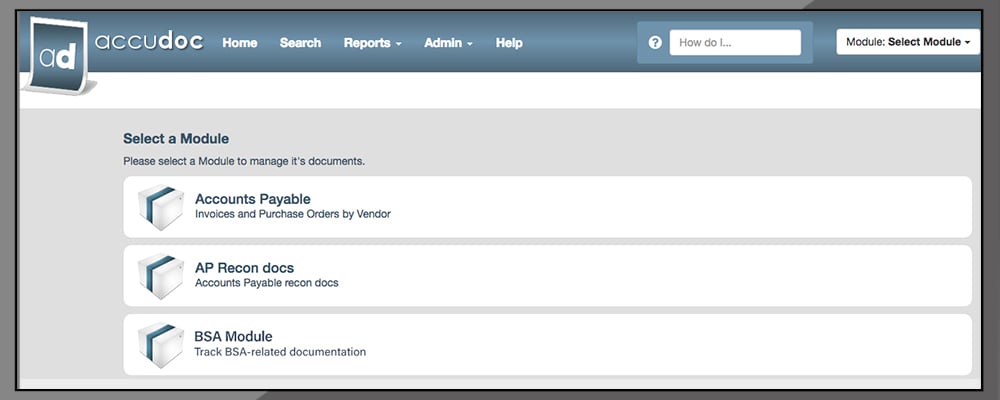The height and width of the screenshot is (400, 1000).
Task: Open the Help menu item
Action: click(509, 43)
